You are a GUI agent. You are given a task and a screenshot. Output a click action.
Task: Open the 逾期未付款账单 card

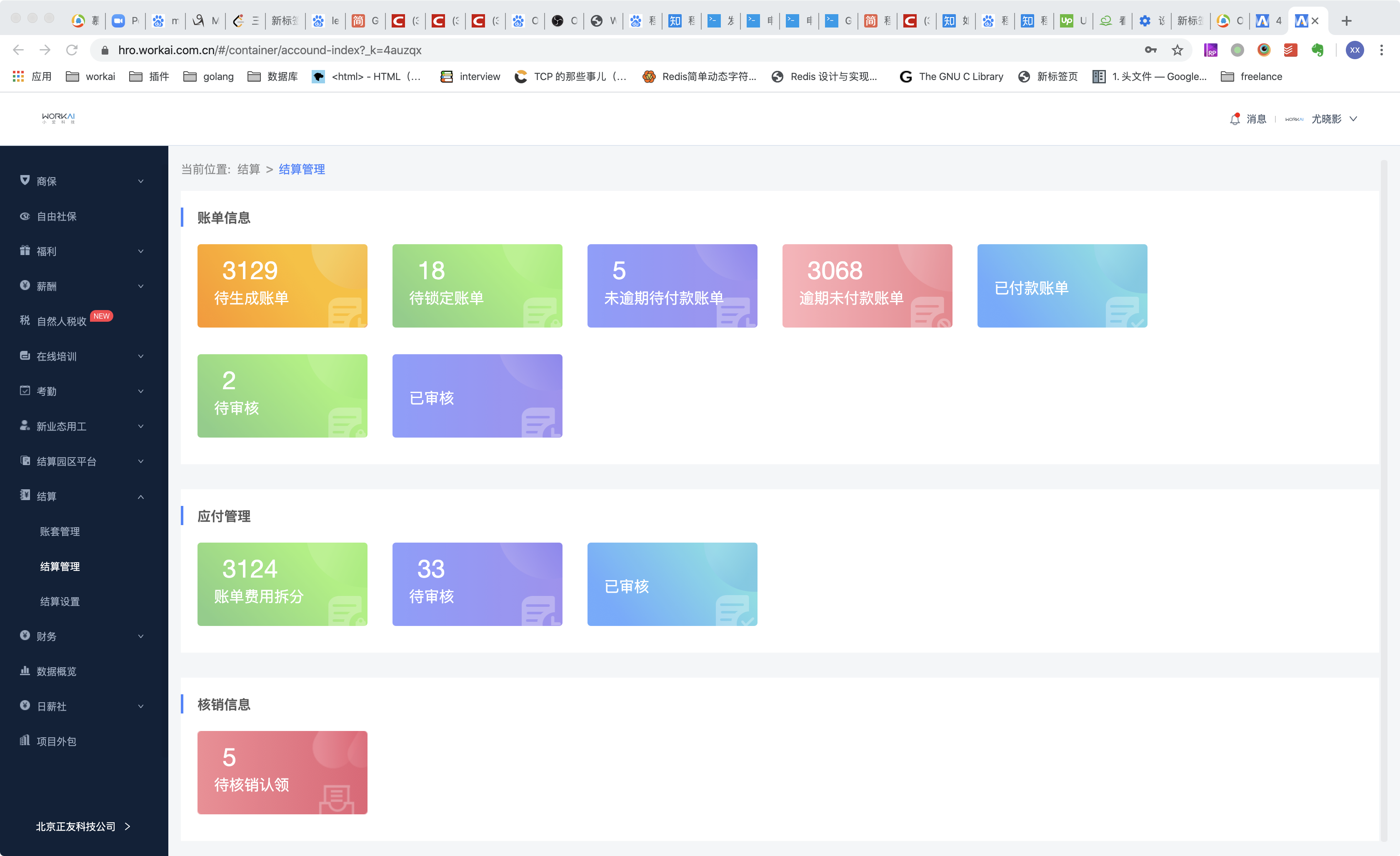pyautogui.click(x=867, y=285)
